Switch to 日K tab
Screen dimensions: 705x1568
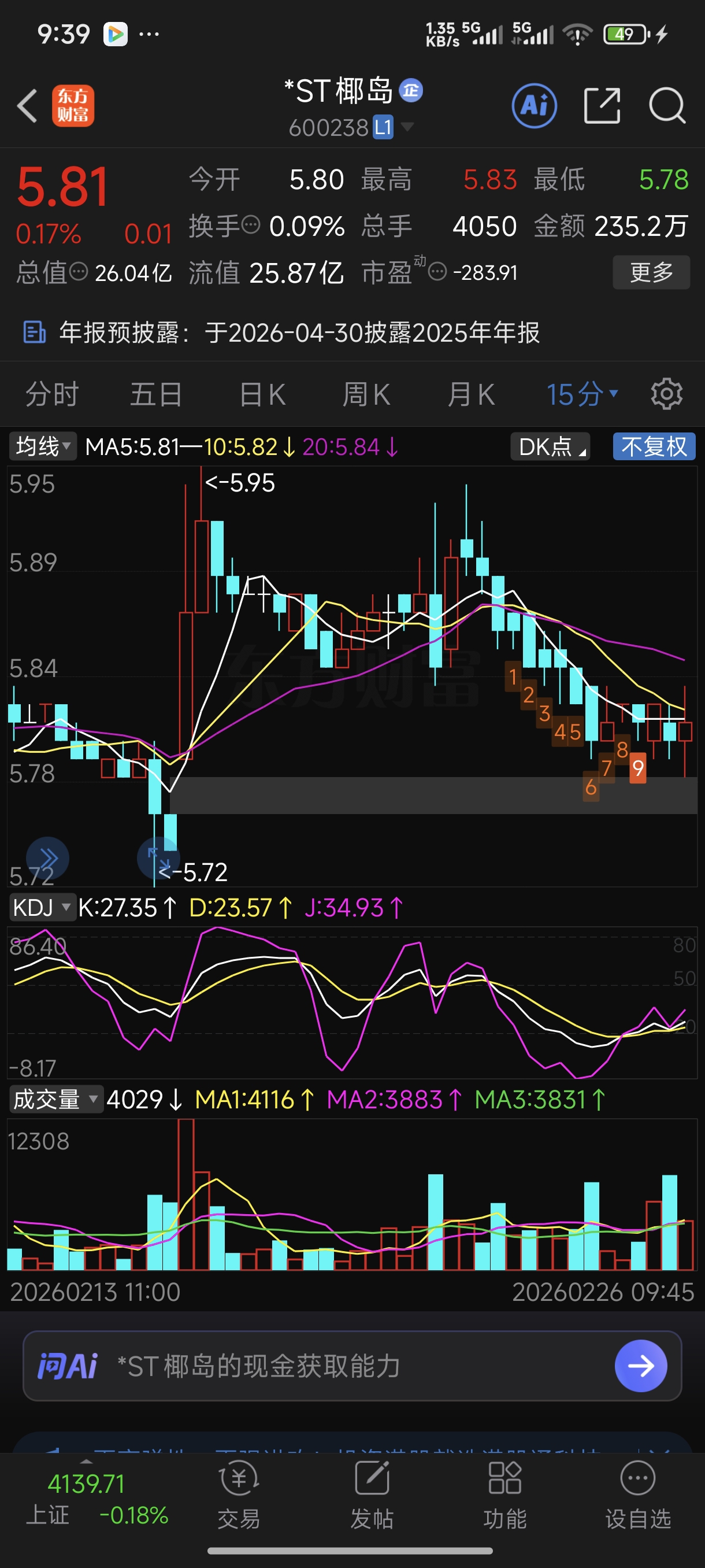262,394
